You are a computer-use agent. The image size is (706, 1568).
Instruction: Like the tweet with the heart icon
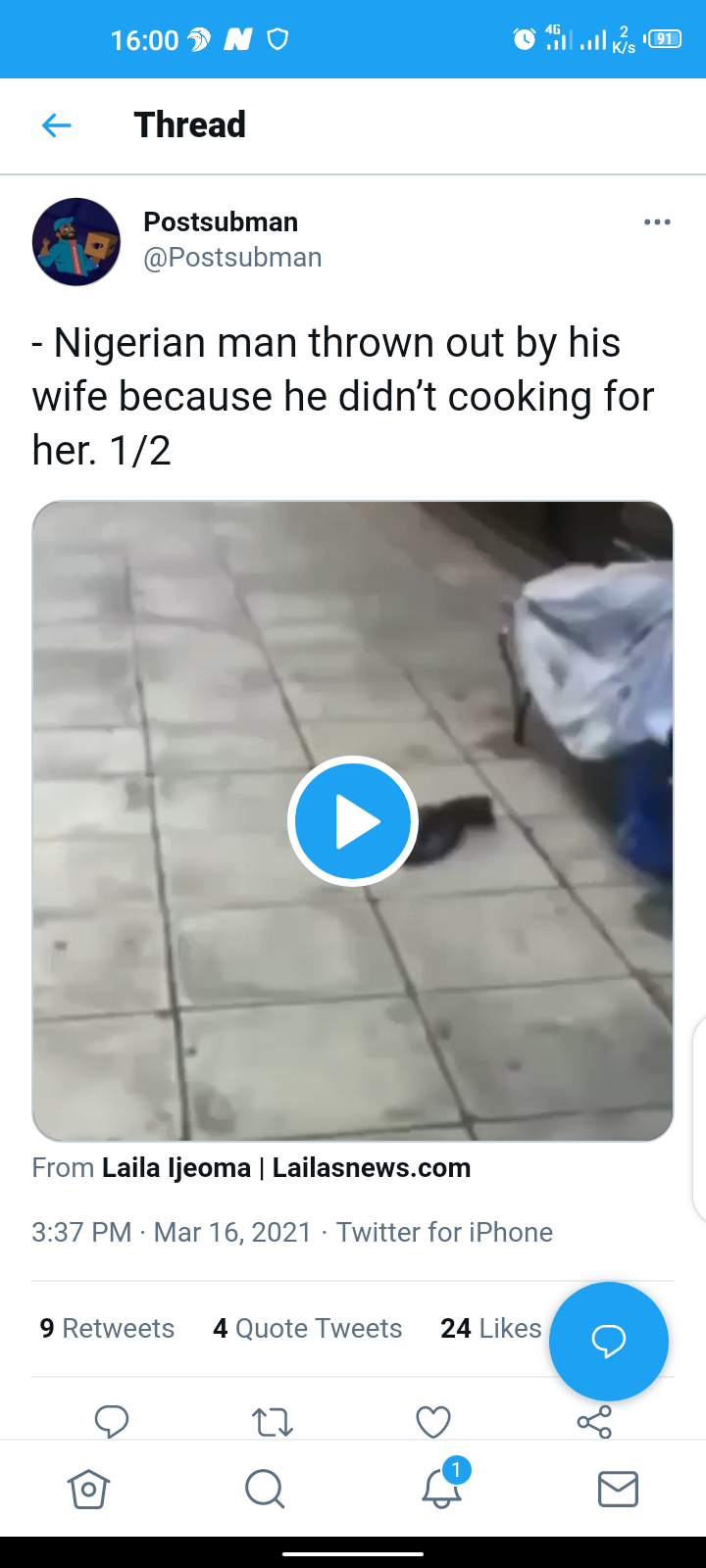433,1422
